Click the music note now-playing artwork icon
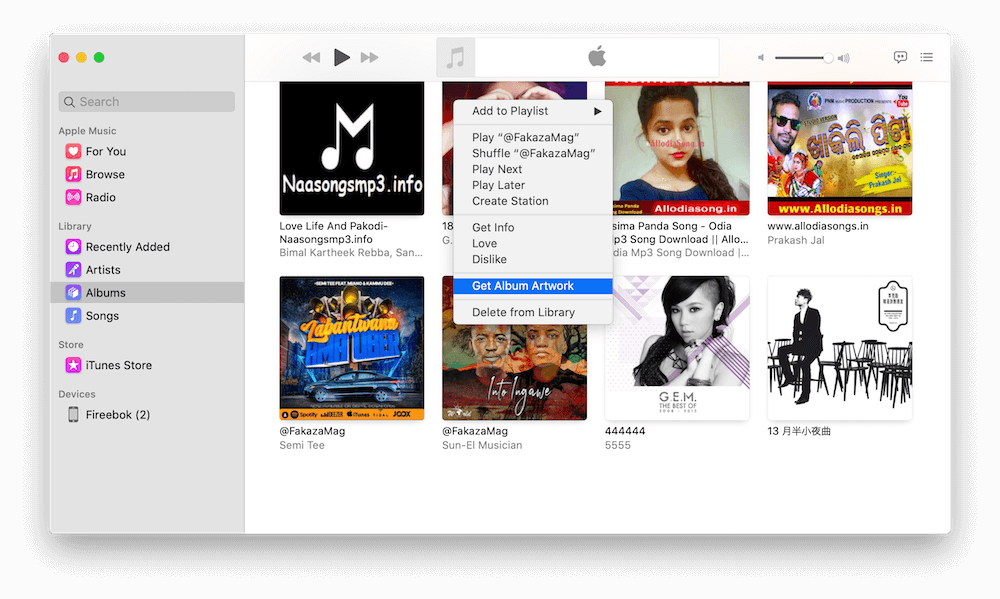 point(455,57)
